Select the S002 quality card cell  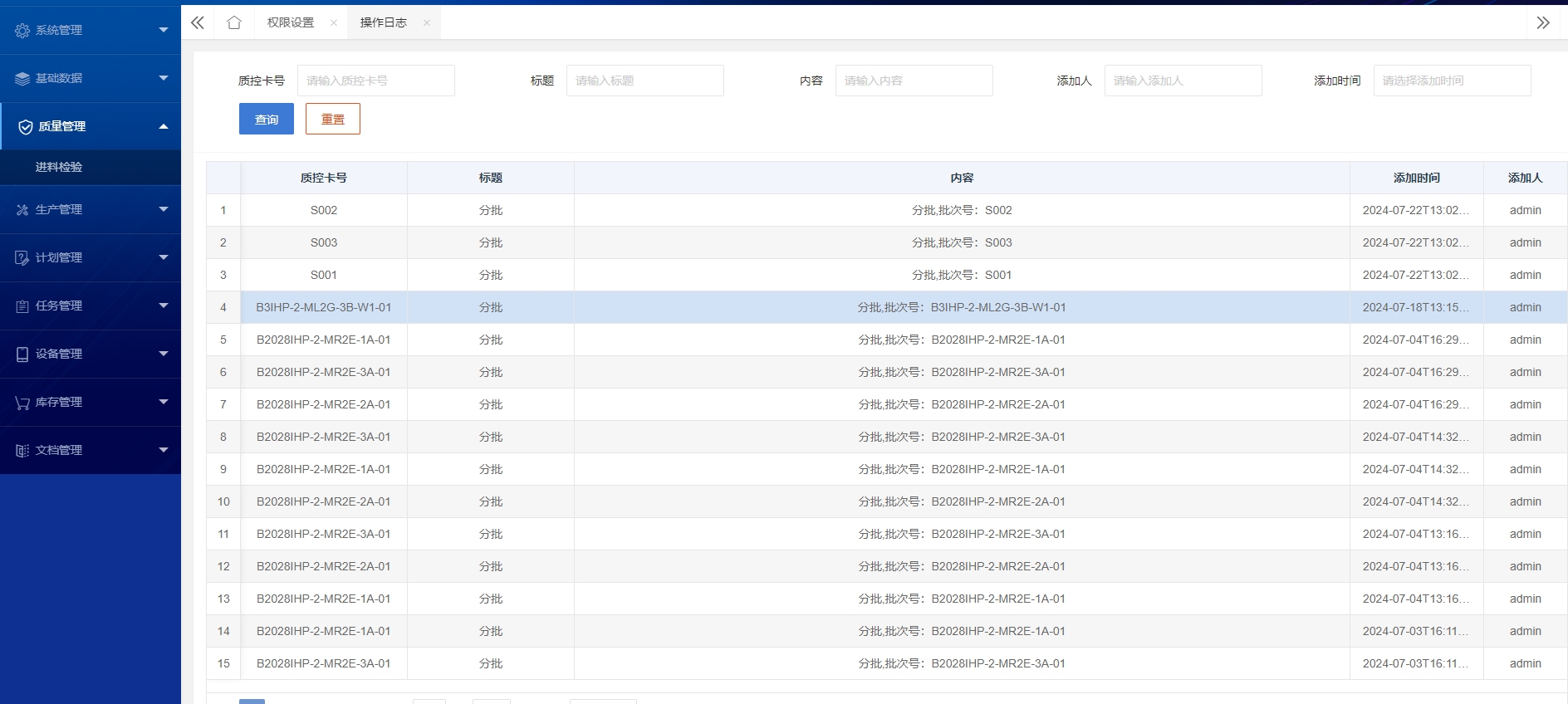click(324, 210)
